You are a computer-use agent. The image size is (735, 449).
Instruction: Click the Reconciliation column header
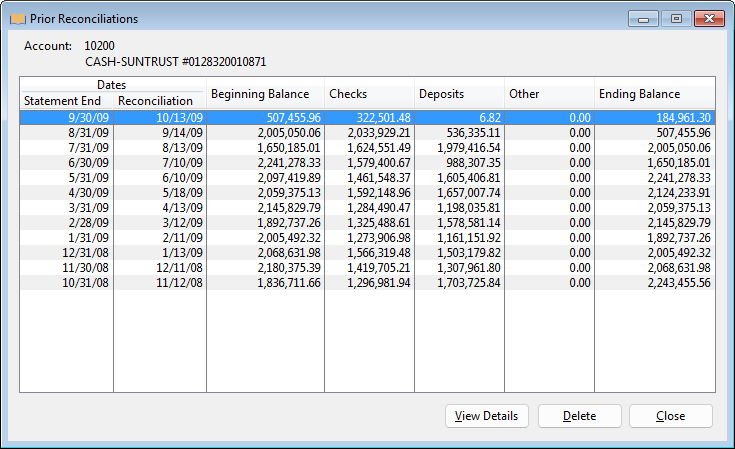[x=159, y=101]
